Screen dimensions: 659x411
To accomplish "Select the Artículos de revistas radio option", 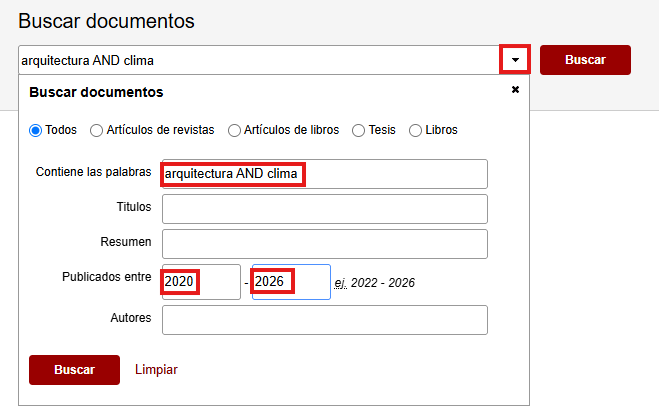I will click(96, 130).
